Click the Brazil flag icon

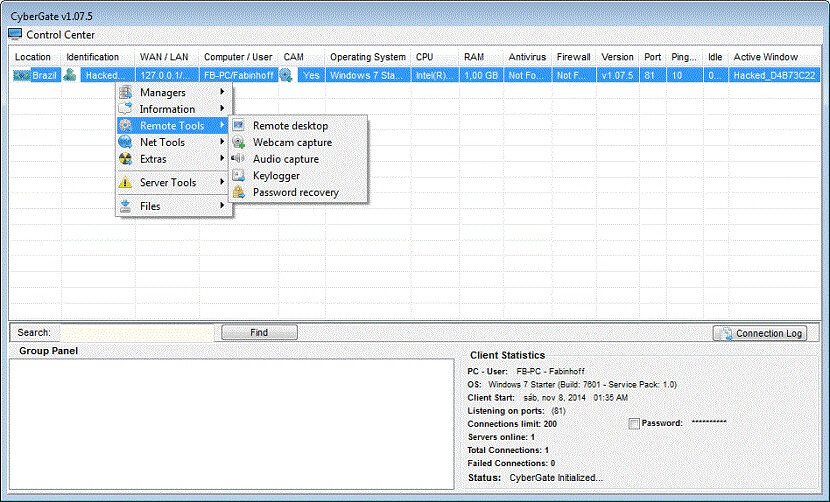click(x=22, y=75)
